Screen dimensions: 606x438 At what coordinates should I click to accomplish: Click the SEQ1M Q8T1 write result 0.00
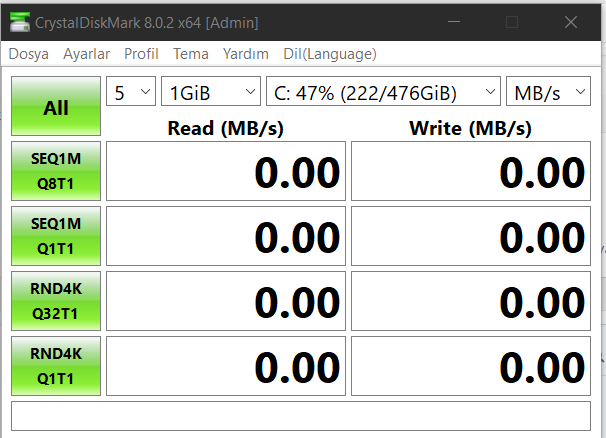click(471, 171)
